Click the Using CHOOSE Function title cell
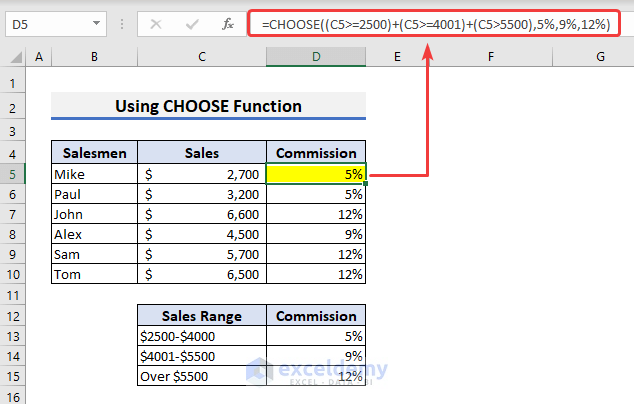The image size is (634, 404). click(208, 106)
